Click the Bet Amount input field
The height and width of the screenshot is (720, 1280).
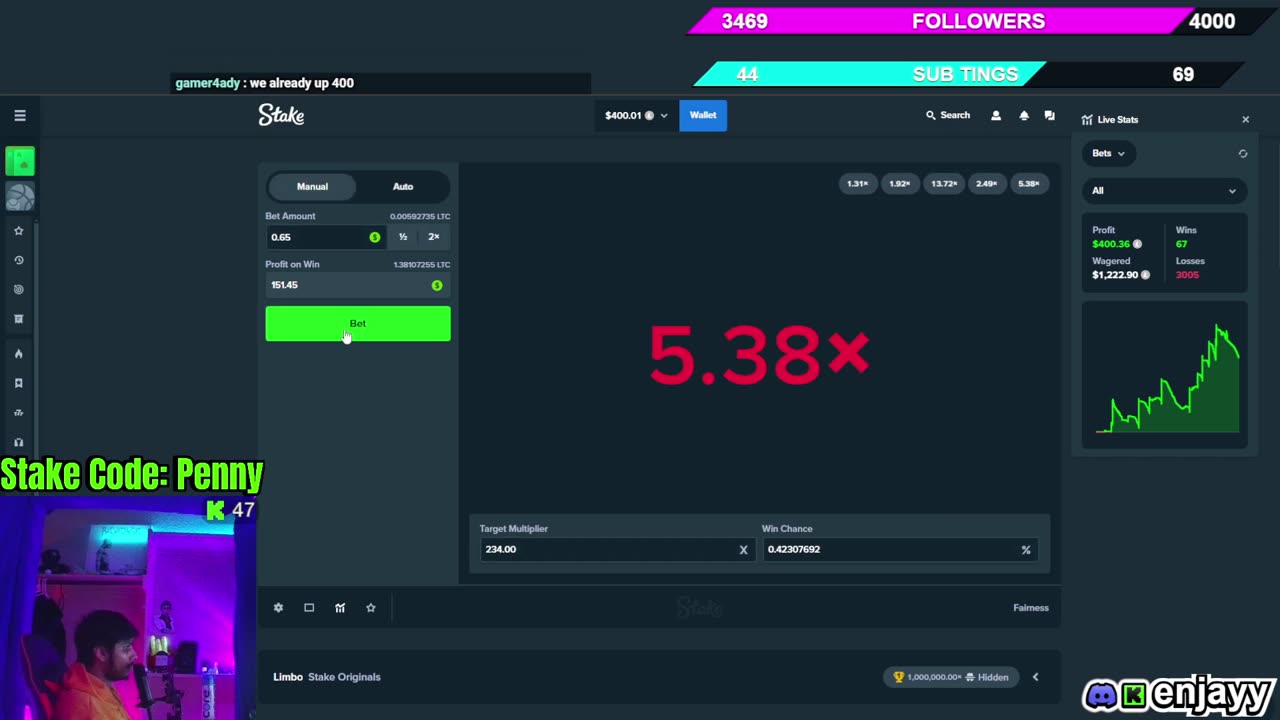coord(326,237)
